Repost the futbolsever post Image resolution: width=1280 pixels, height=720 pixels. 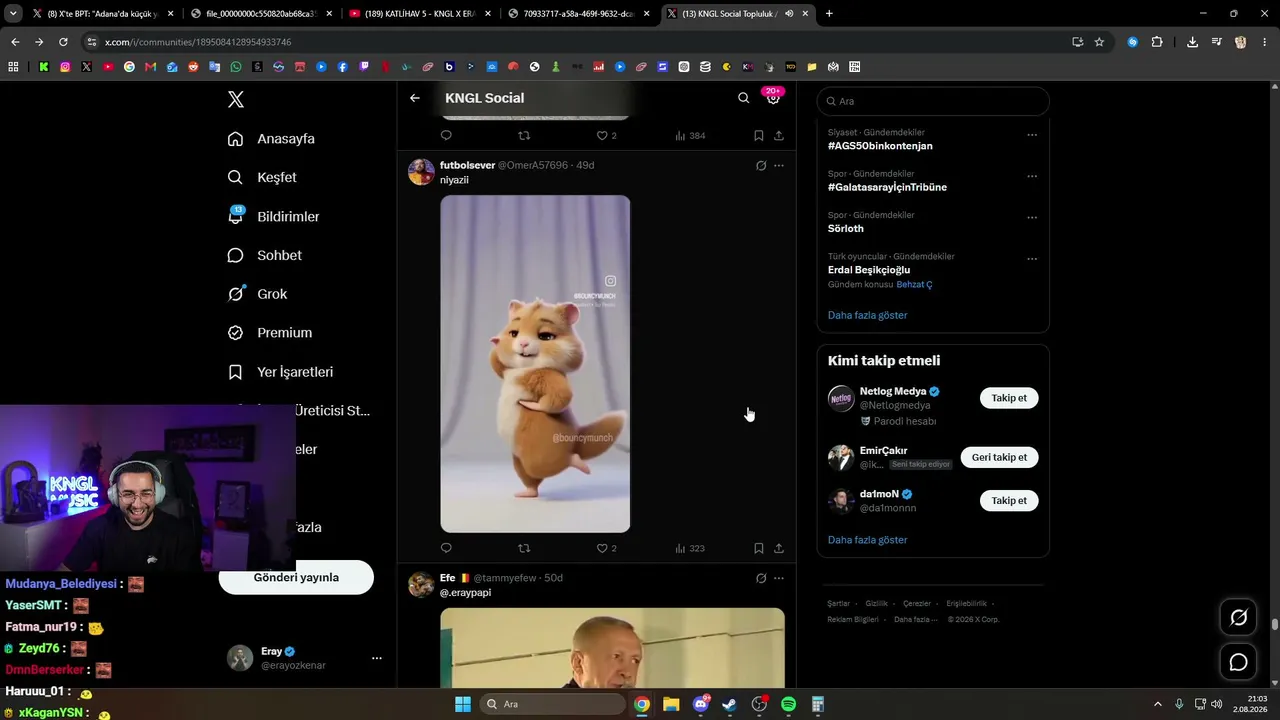tap(524, 548)
